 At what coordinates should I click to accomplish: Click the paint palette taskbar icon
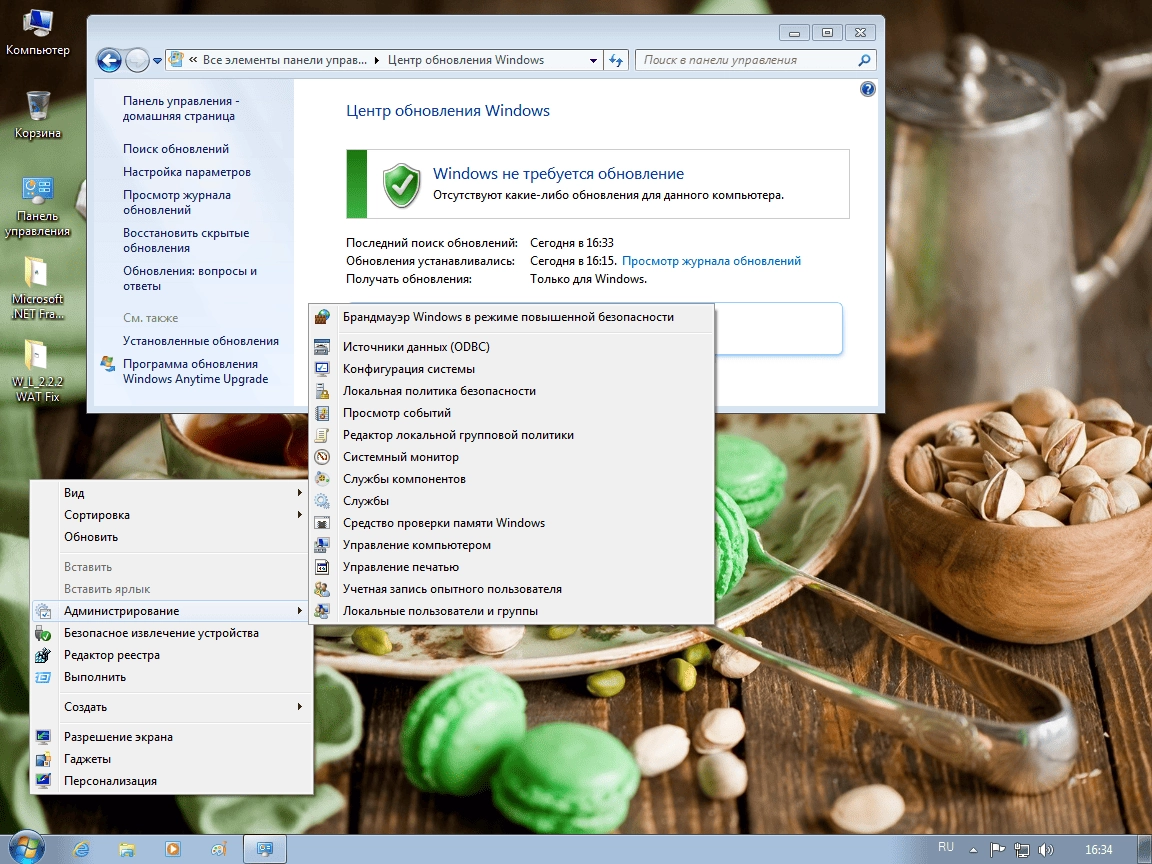pyautogui.click(x=218, y=849)
